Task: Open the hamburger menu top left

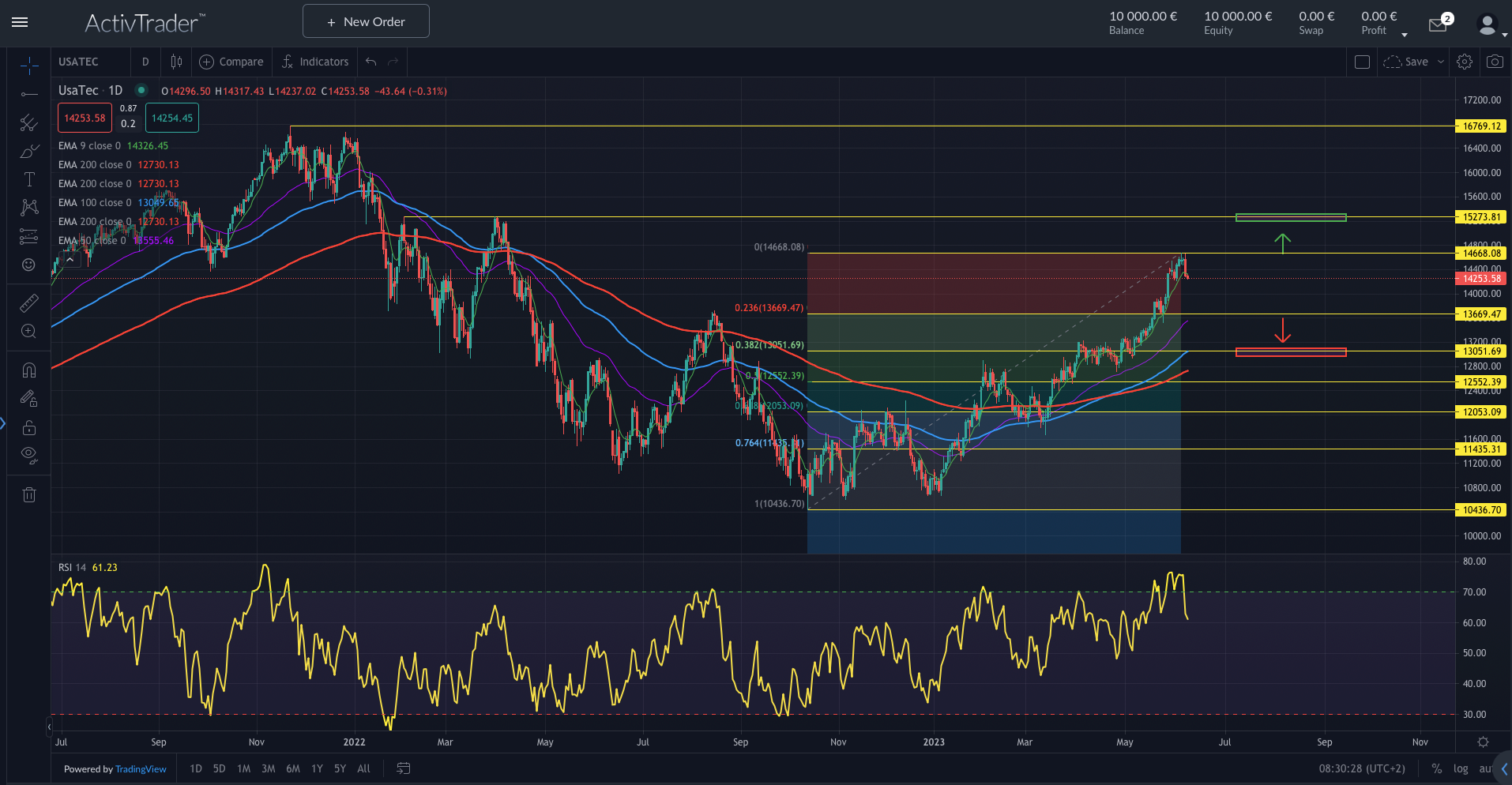Action: (x=20, y=22)
